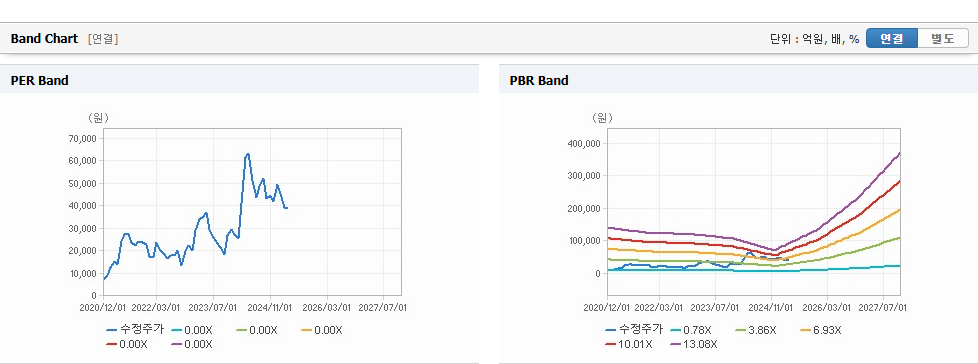Viewport: 978px width, 364px height.
Task: Toggle the 0.78X legend entry
Action: 691,330
